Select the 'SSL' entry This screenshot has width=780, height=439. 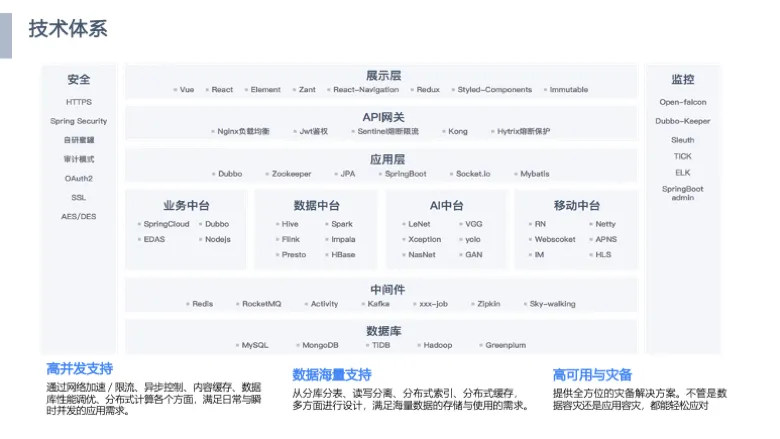[79, 197]
